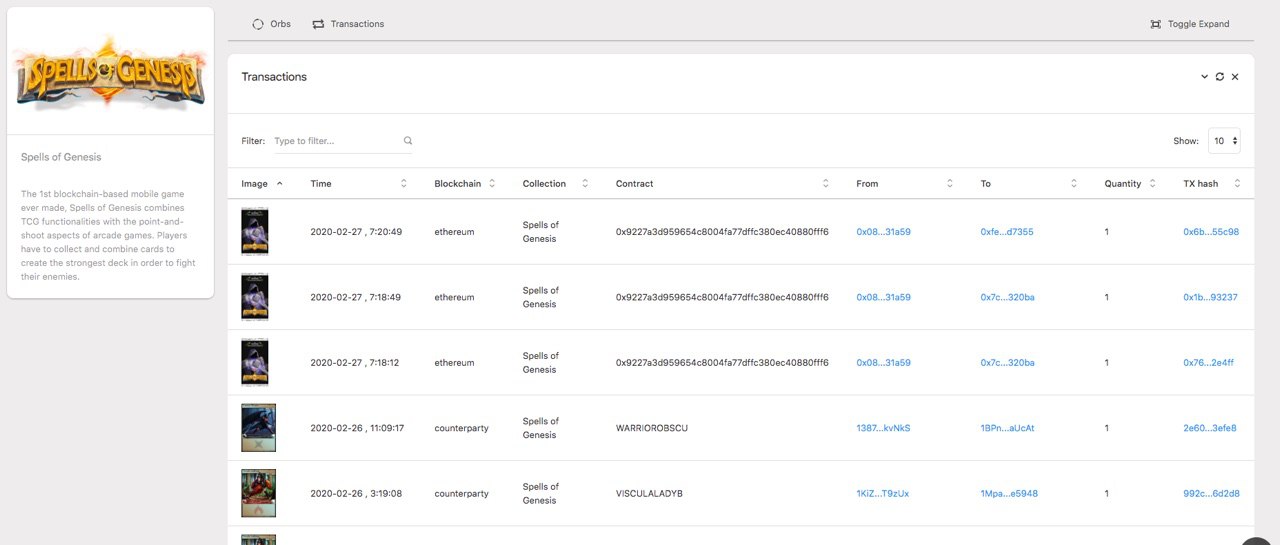
Task: Open WARRIOROBSCU card thumbnail
Action: pyautogui.click(x=258, y=428)
